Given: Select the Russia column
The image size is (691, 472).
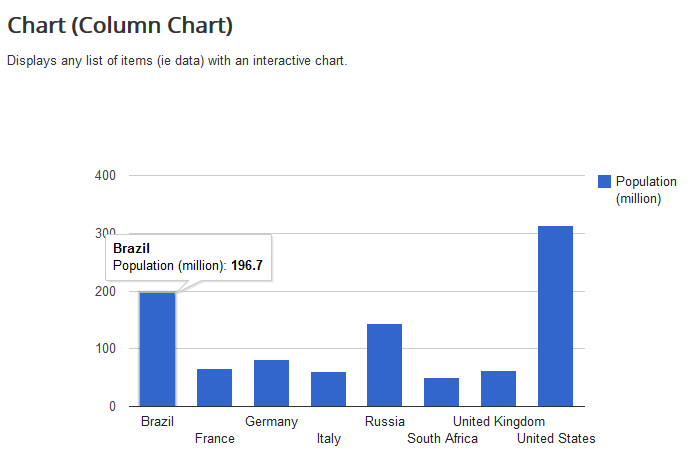Looking at the screenshot, I should coord(384,365).
